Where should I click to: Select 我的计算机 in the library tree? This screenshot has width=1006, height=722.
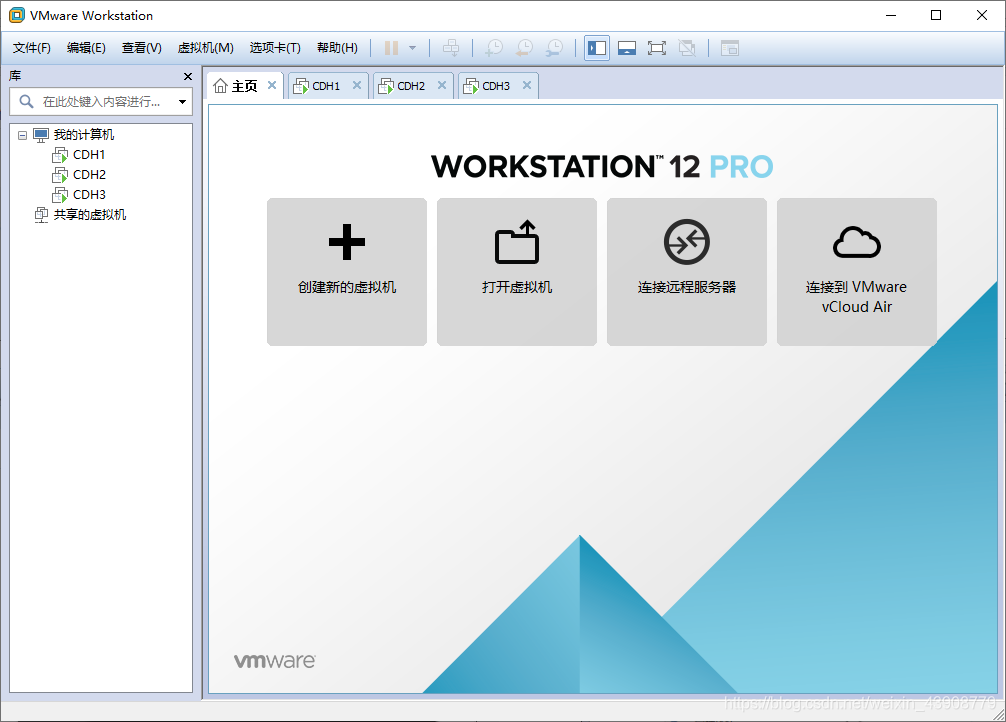tap(83, 135)
